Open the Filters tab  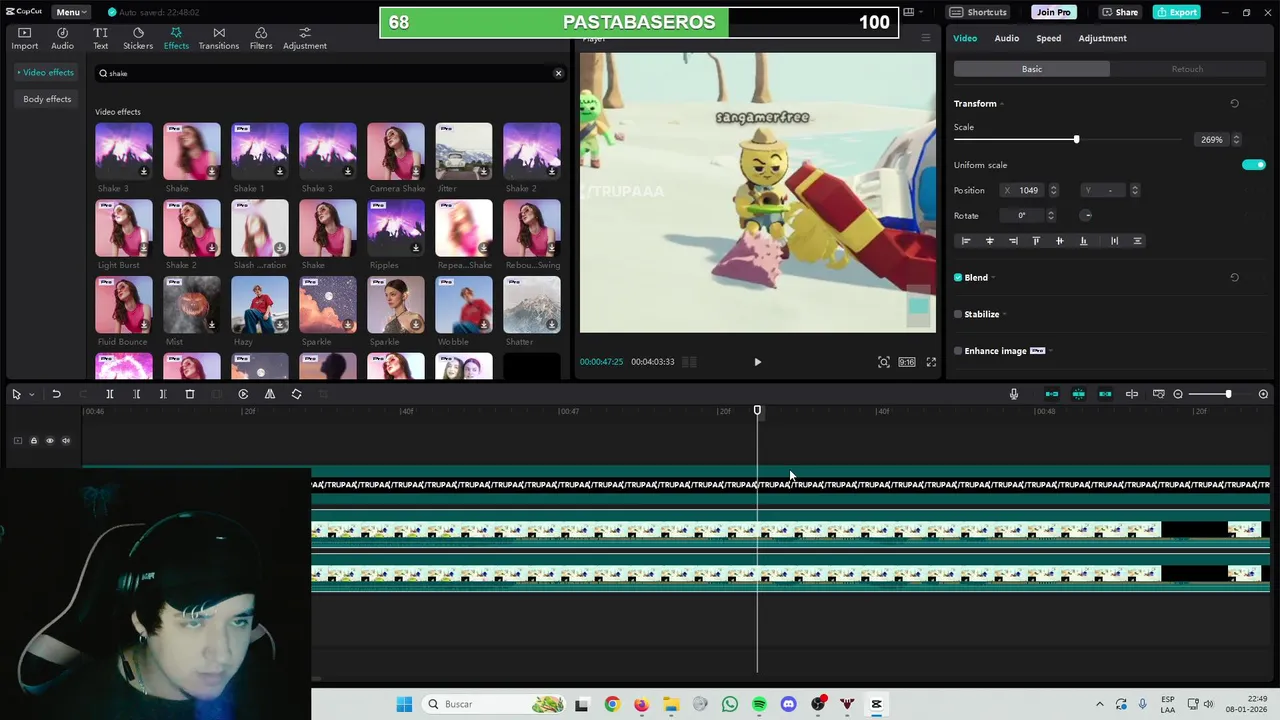click(261, 38)
